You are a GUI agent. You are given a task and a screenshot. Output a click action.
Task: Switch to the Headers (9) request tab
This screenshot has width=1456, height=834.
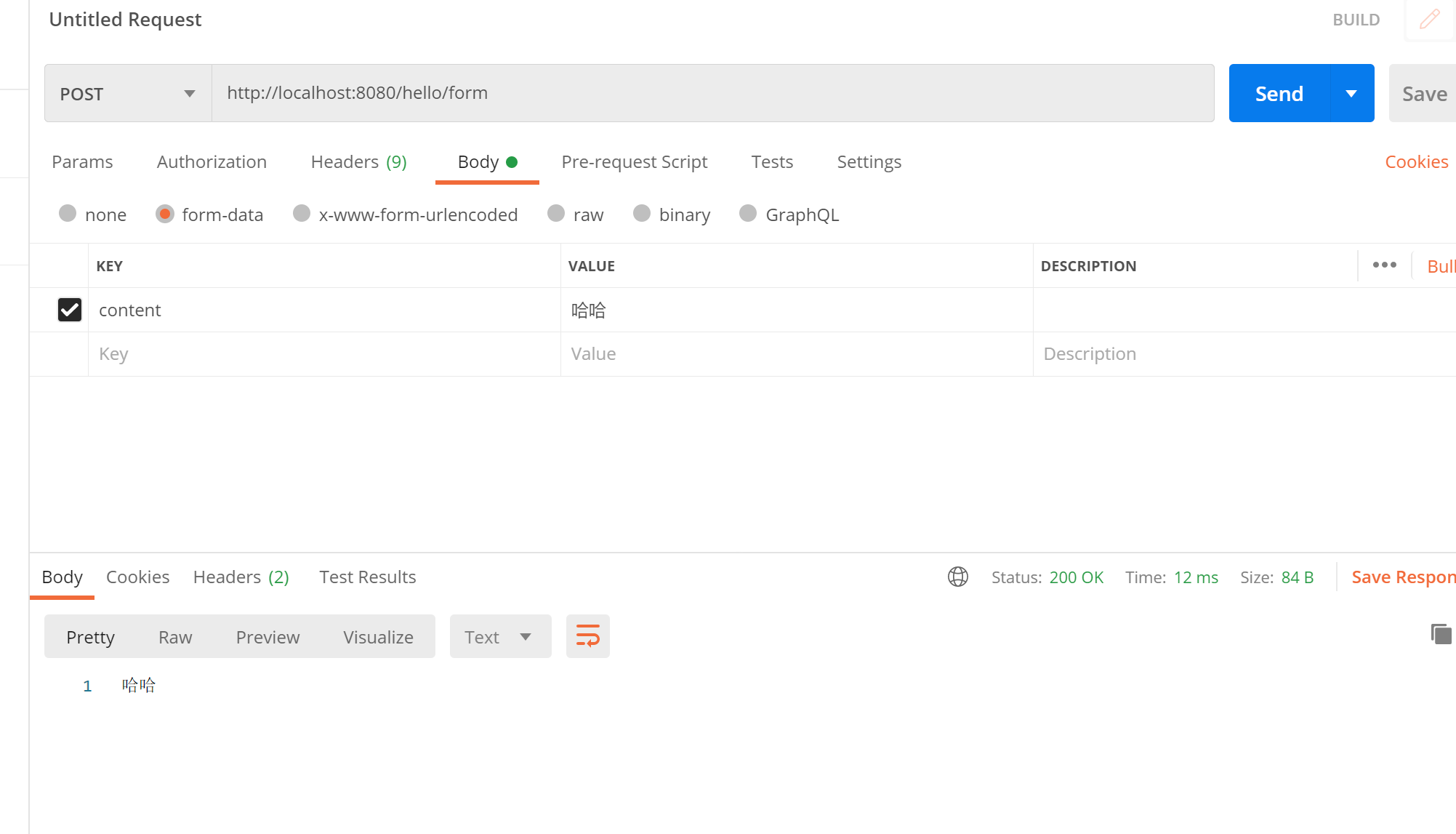tap(358, 161)
